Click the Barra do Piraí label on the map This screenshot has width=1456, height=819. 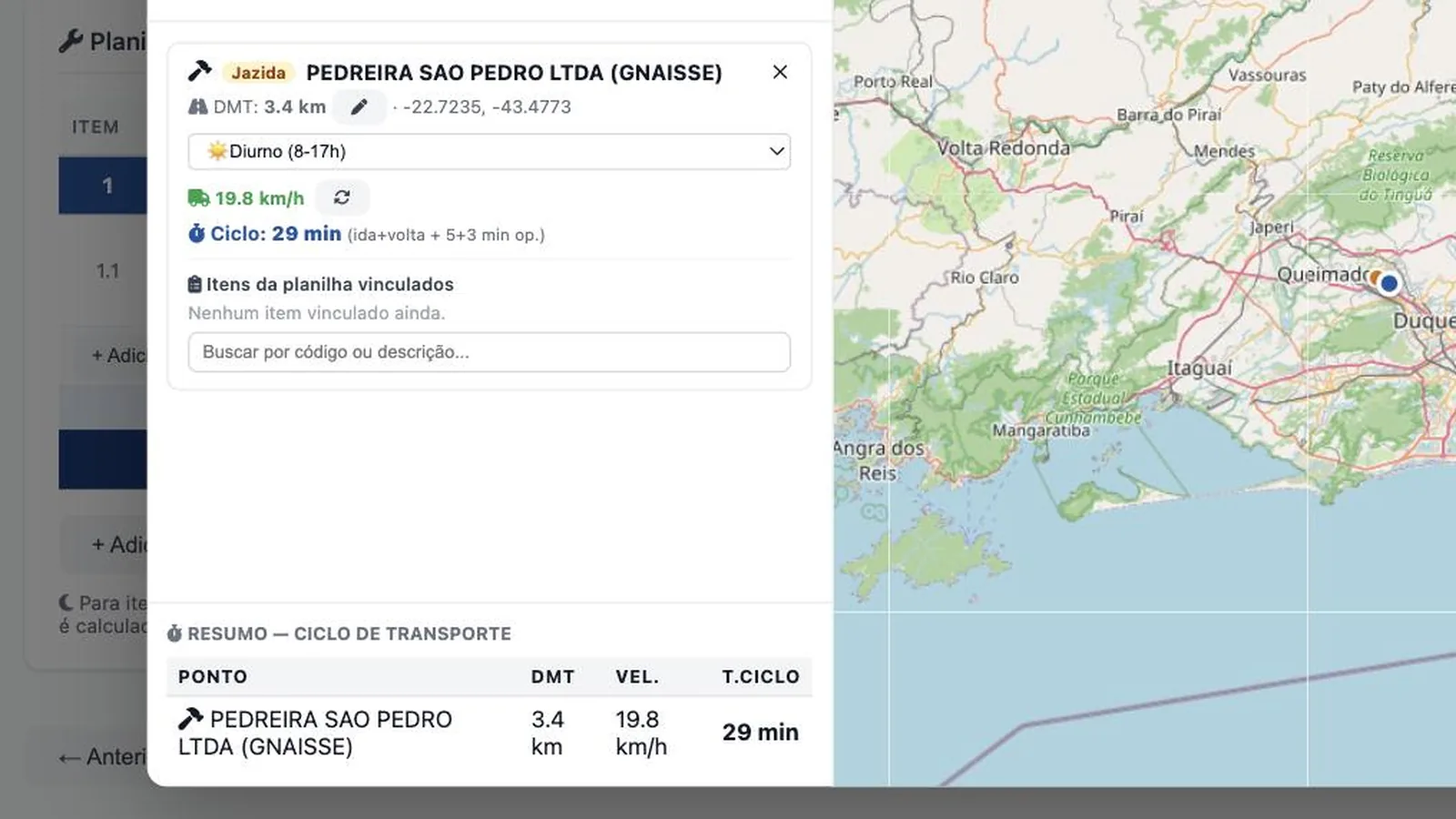tap(1169, 115)
